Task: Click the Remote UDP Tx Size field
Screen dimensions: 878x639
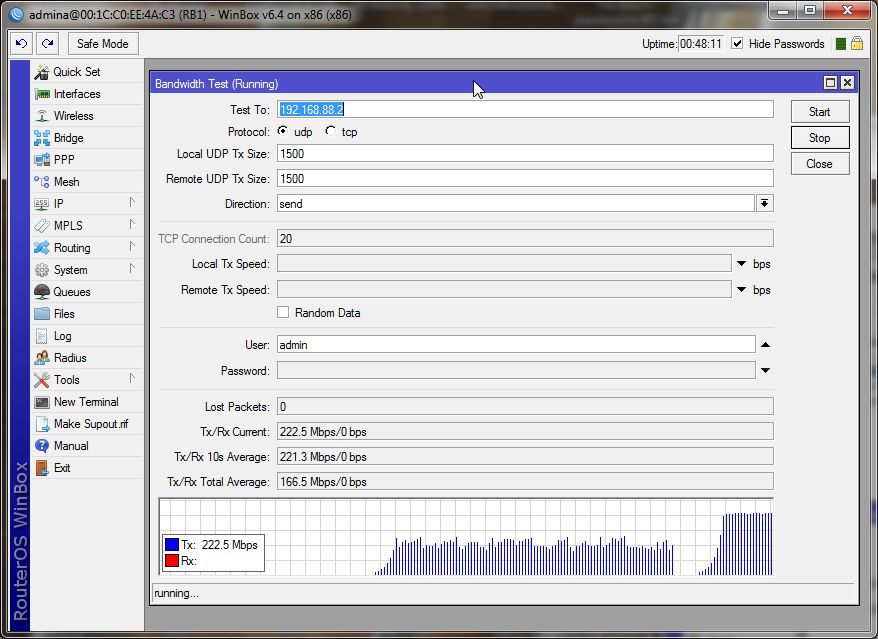Action: pos(525,179)
